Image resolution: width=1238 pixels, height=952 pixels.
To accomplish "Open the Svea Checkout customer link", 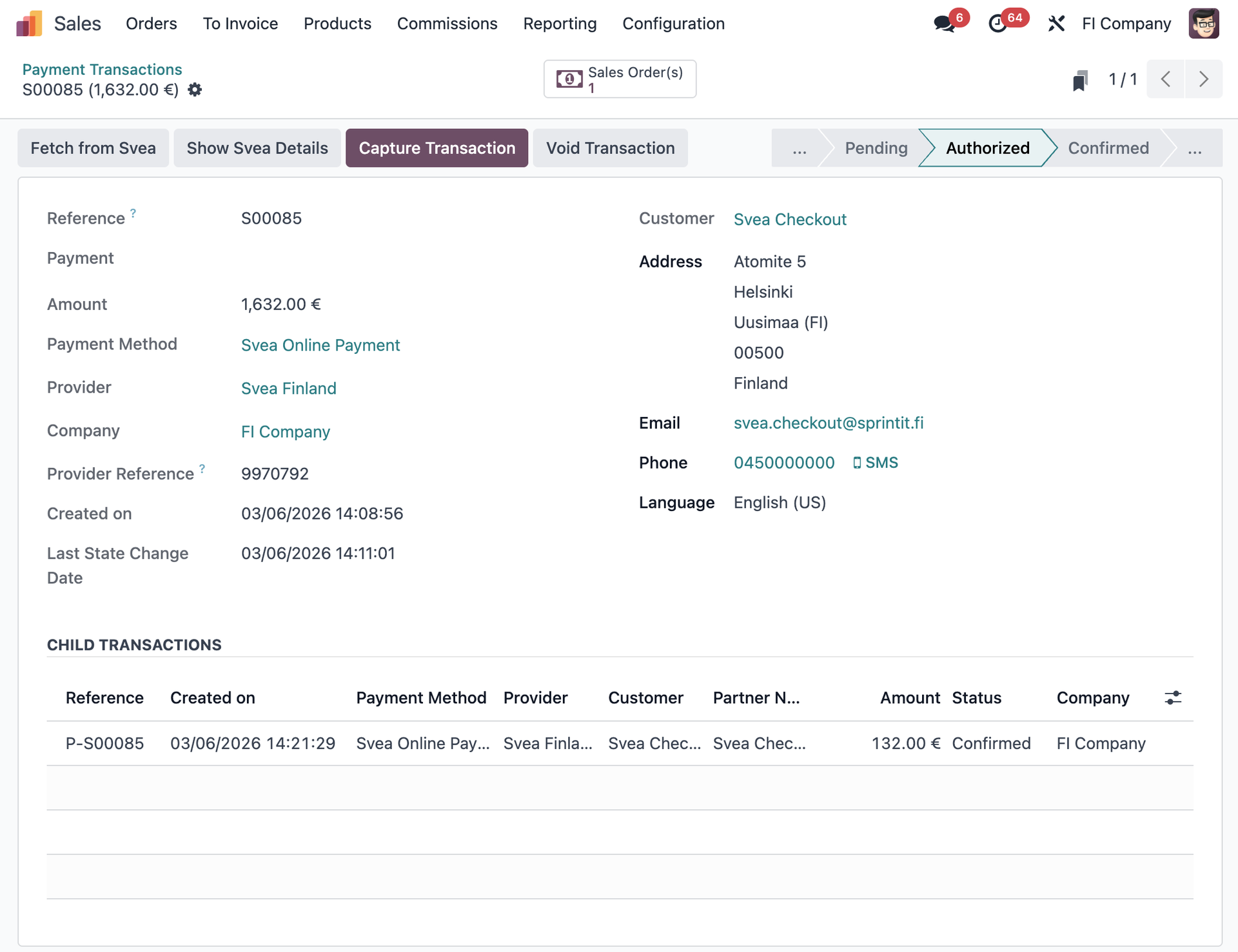I will [790, 220].
